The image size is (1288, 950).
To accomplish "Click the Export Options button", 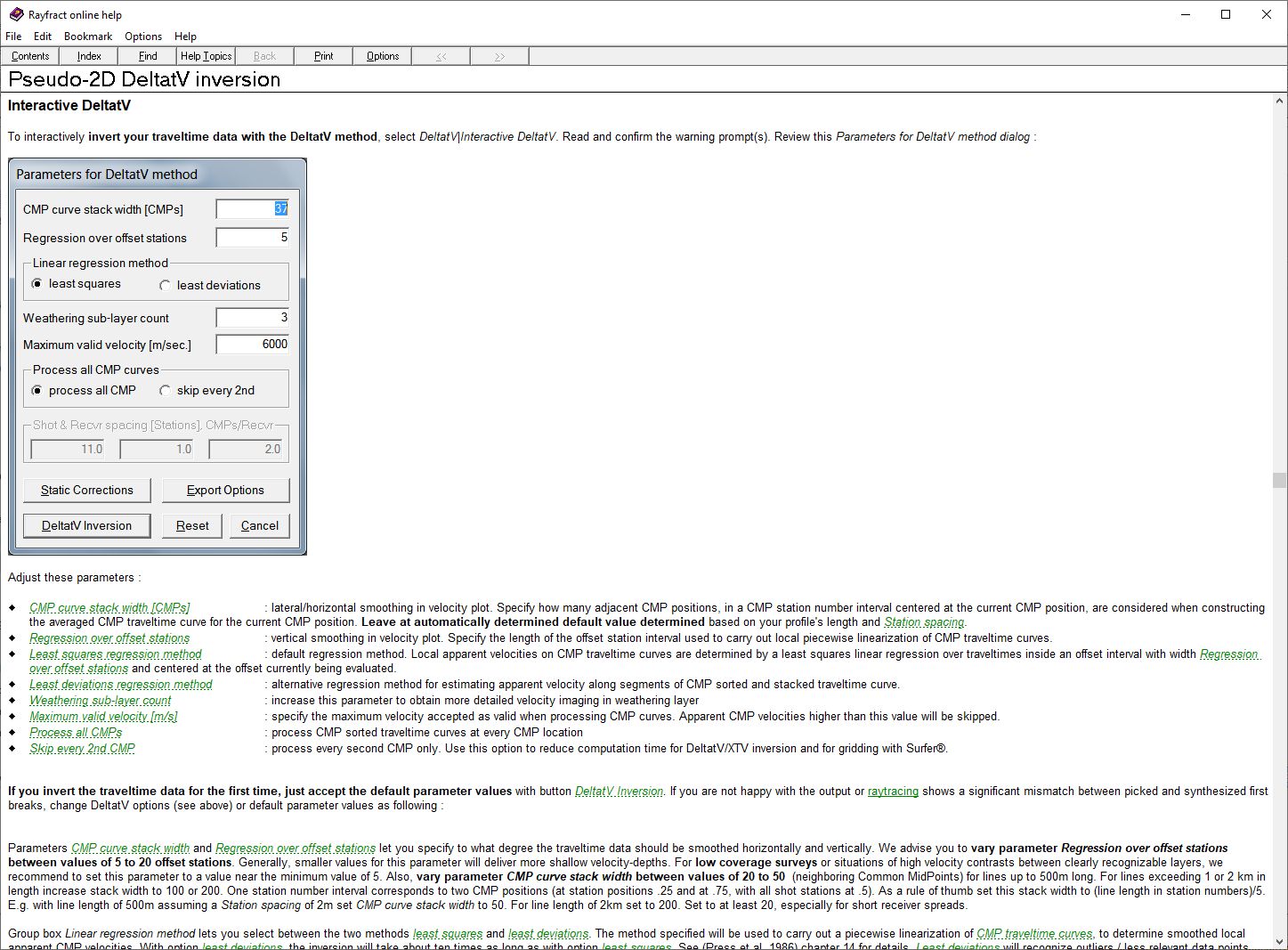I will tap(225, 491).
